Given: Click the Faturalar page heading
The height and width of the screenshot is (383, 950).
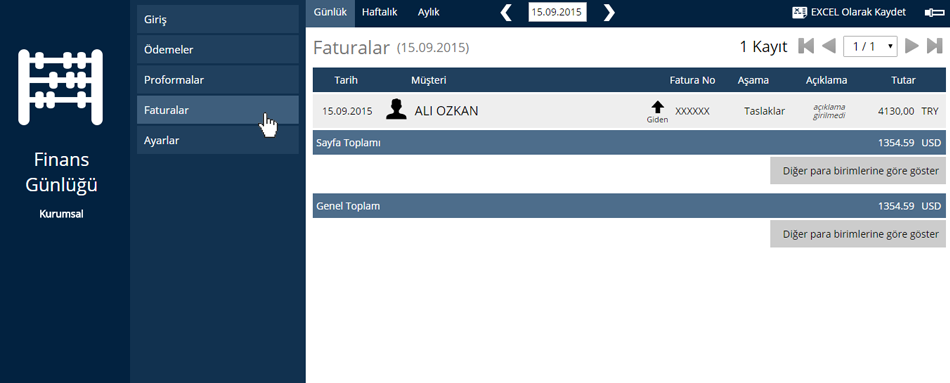Looking at the screenshot, I should (x=351, y=48).
